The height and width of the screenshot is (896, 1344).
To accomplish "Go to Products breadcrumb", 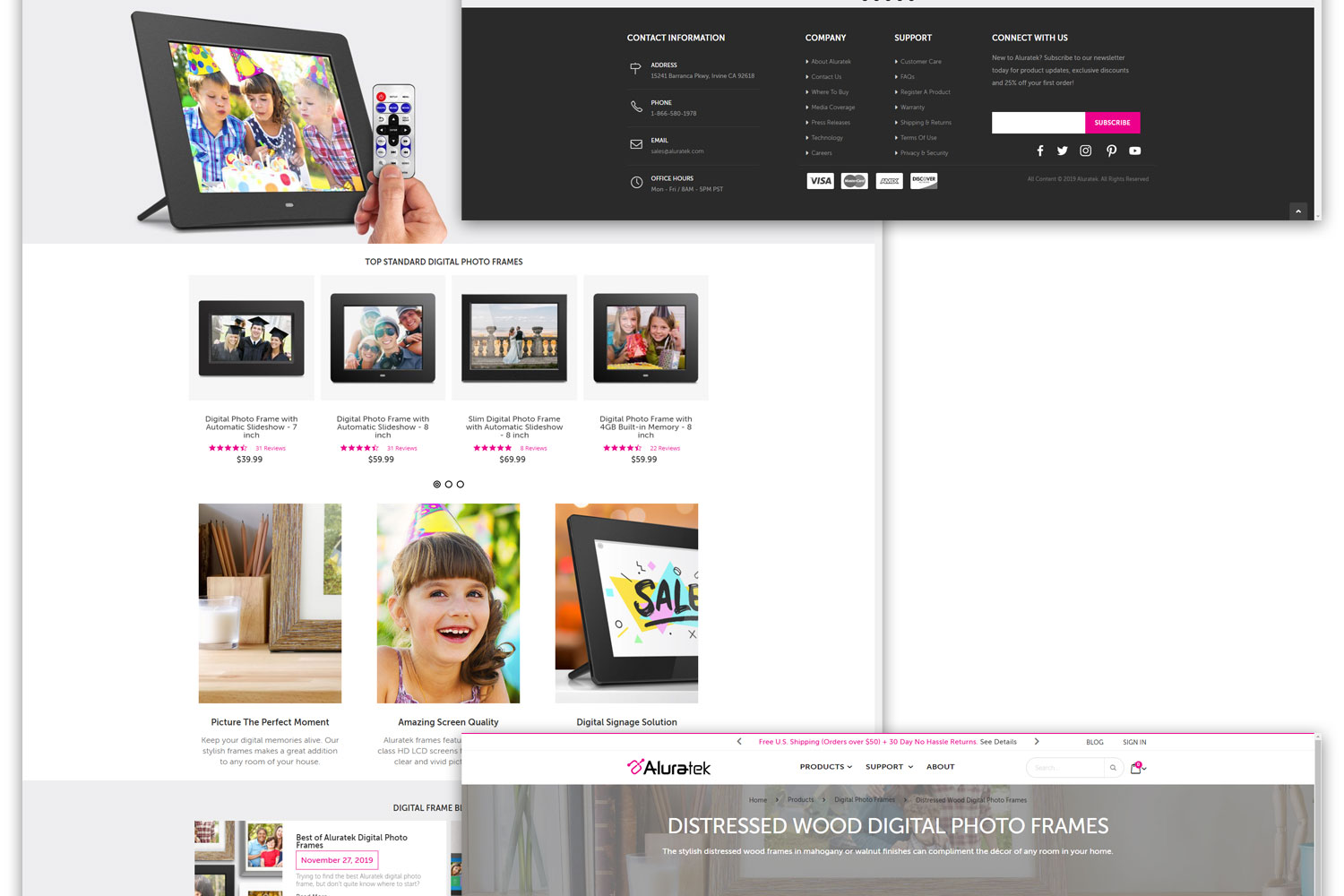I will pos(801,800).
